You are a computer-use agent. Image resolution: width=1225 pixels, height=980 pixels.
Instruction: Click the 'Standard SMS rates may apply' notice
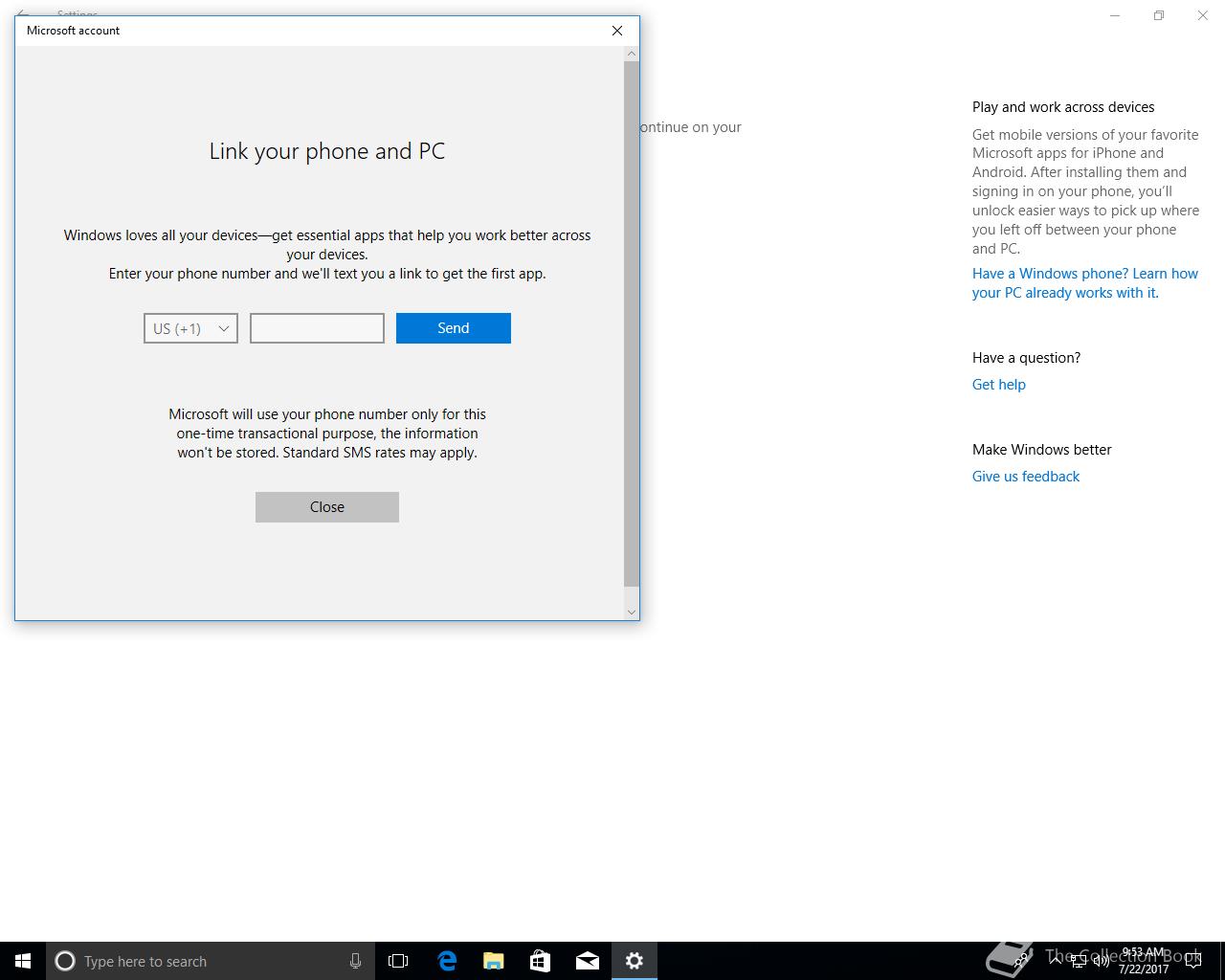(380, 453)
